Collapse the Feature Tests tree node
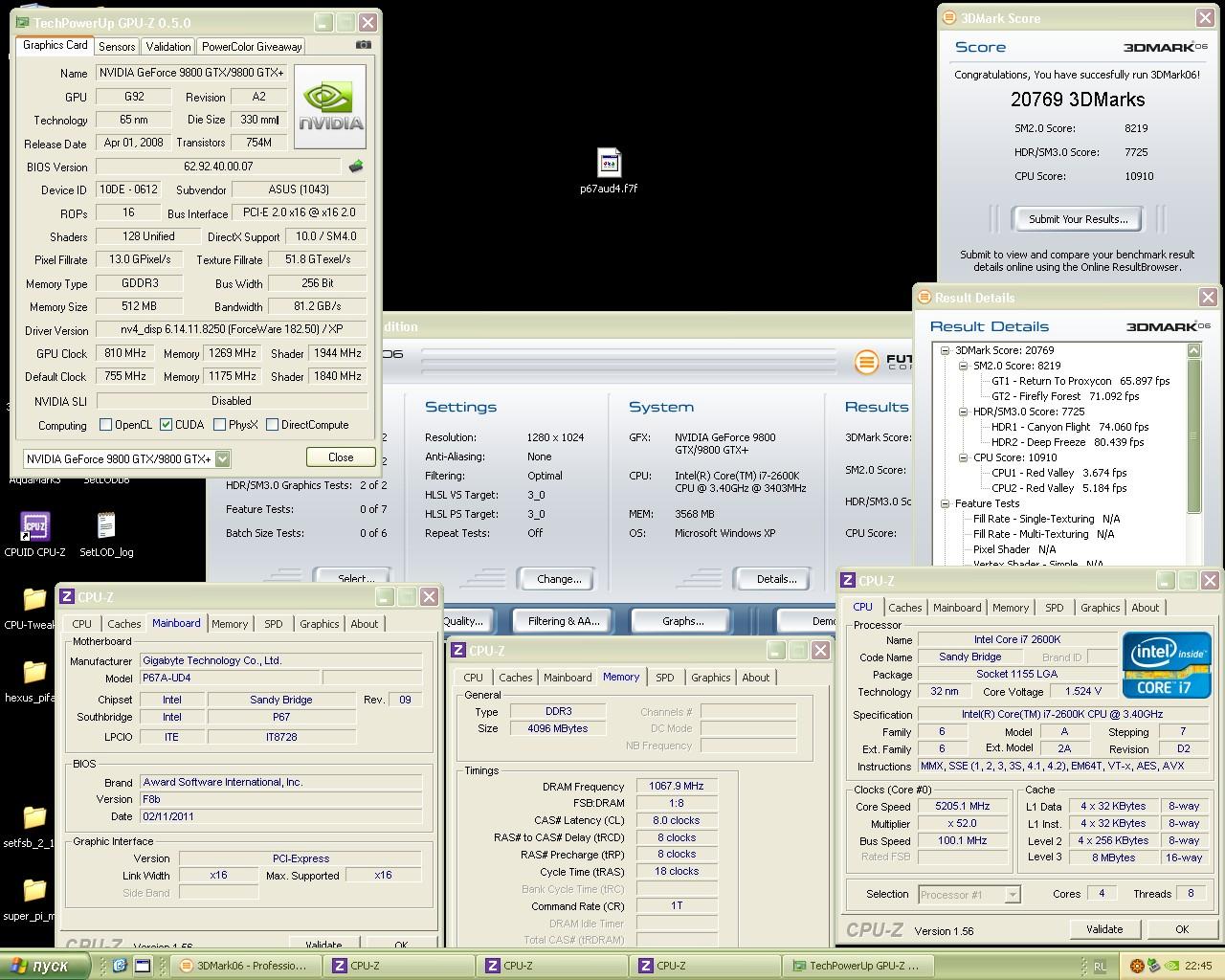Image resolution: width=1225 pixels, height=980 pixels. [x=946, y=503]
